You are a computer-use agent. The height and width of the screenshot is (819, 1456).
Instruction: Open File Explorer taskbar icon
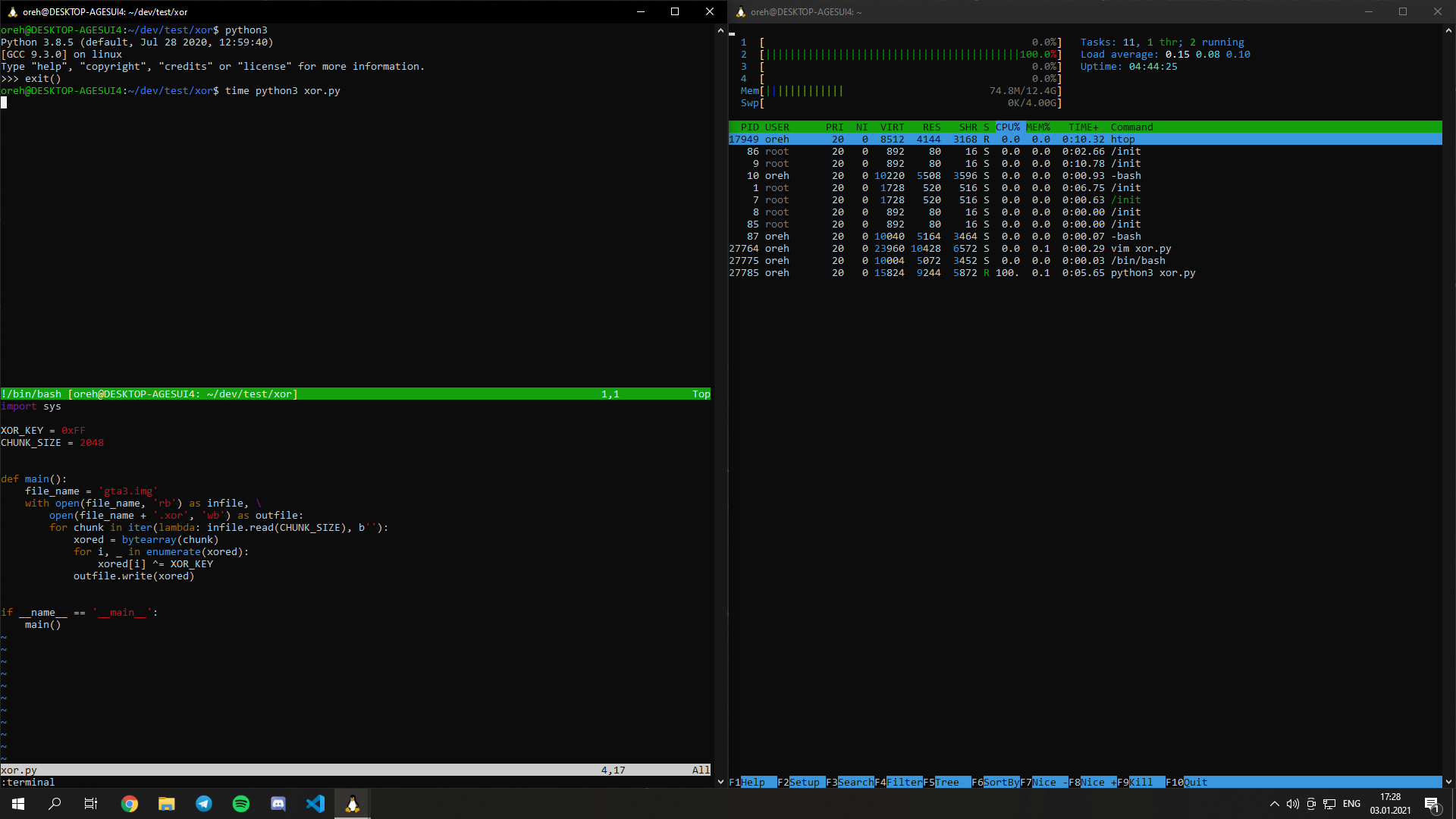167,804
